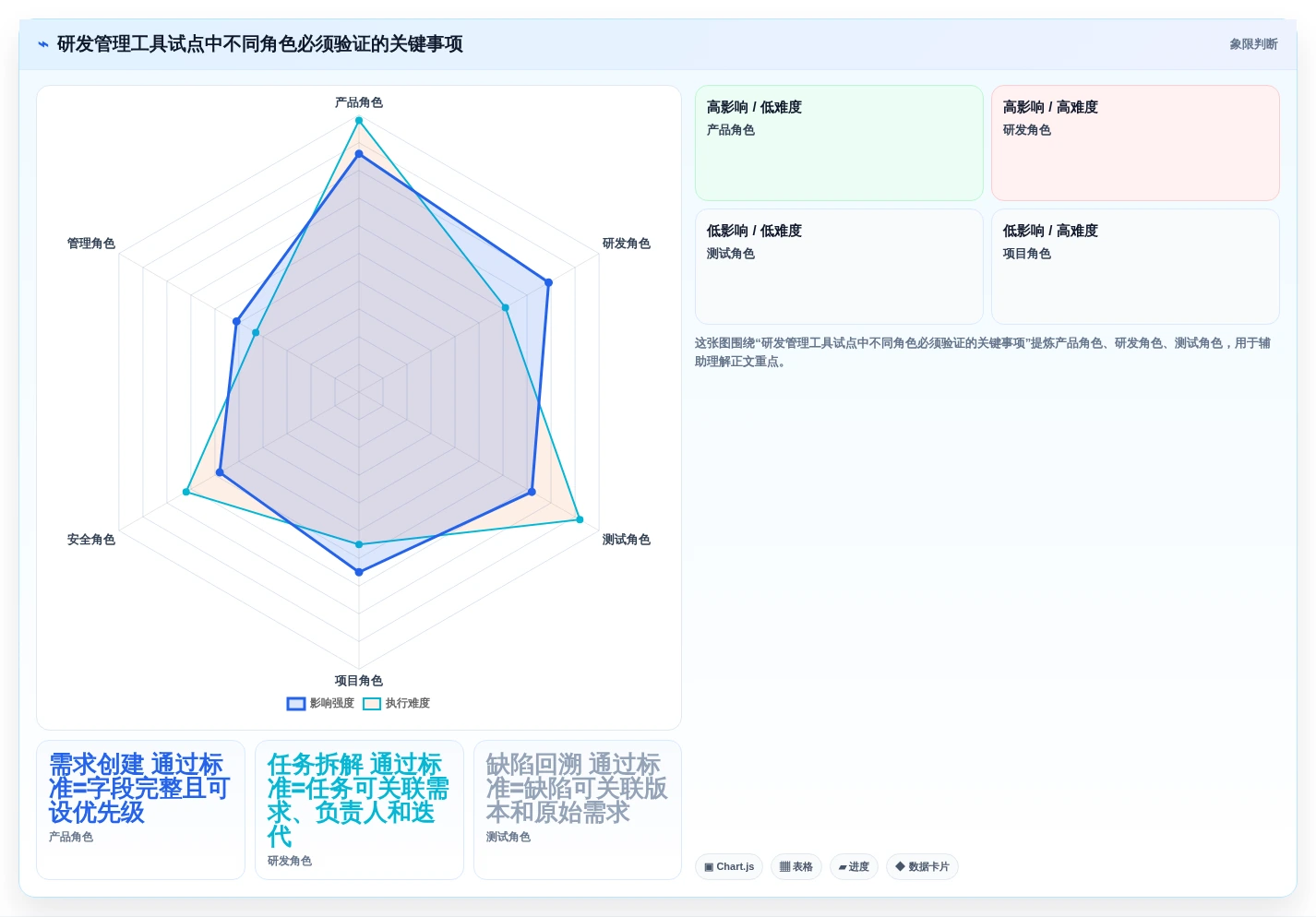The width and height of the screenshot is (1316, 917).
Task: Click the 执行难度 data point on 安全角色 axis
Action: (186, 492)
